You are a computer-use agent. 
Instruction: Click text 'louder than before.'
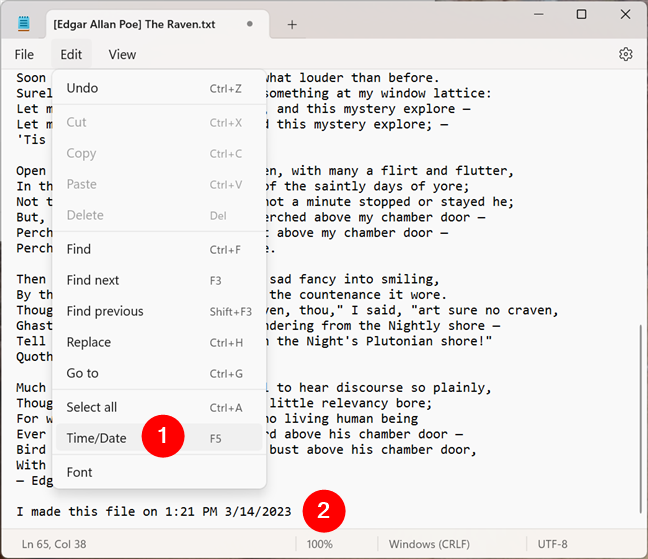click(x=369, y=78)
